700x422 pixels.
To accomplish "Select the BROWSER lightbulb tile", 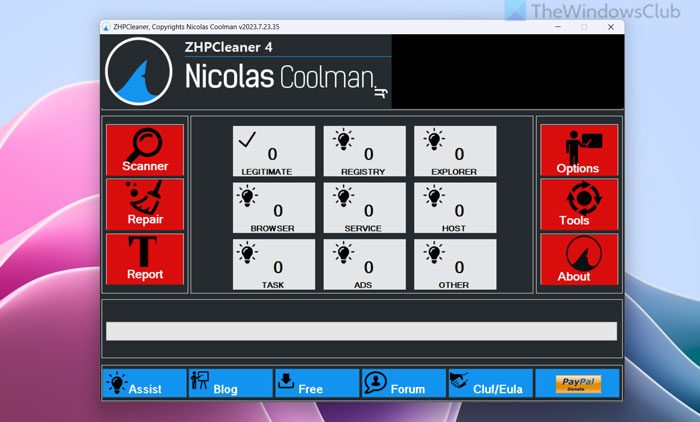I will [274, 208].
